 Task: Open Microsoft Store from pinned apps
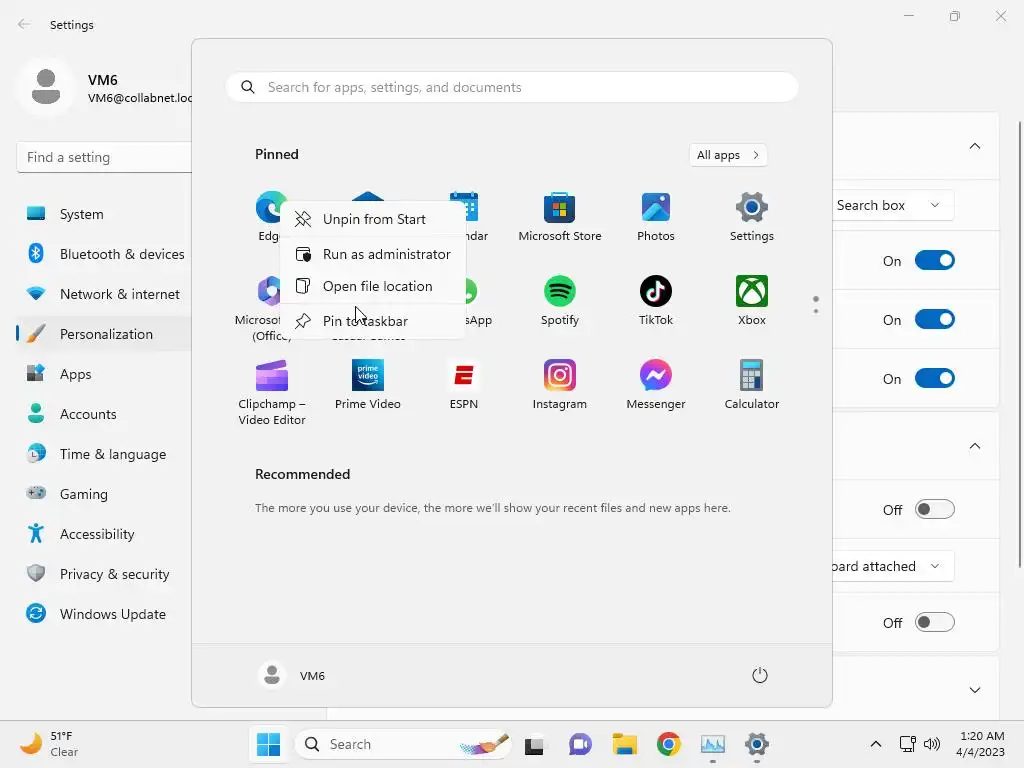click(x=560, y=217)
